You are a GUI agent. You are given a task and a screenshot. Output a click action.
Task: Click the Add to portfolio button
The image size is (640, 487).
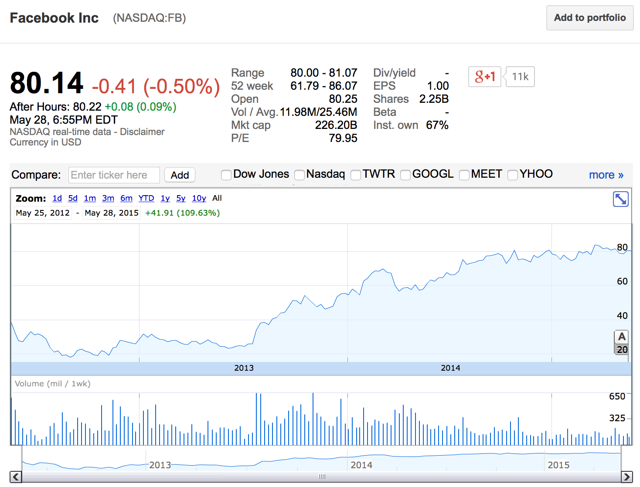(590, 18)
